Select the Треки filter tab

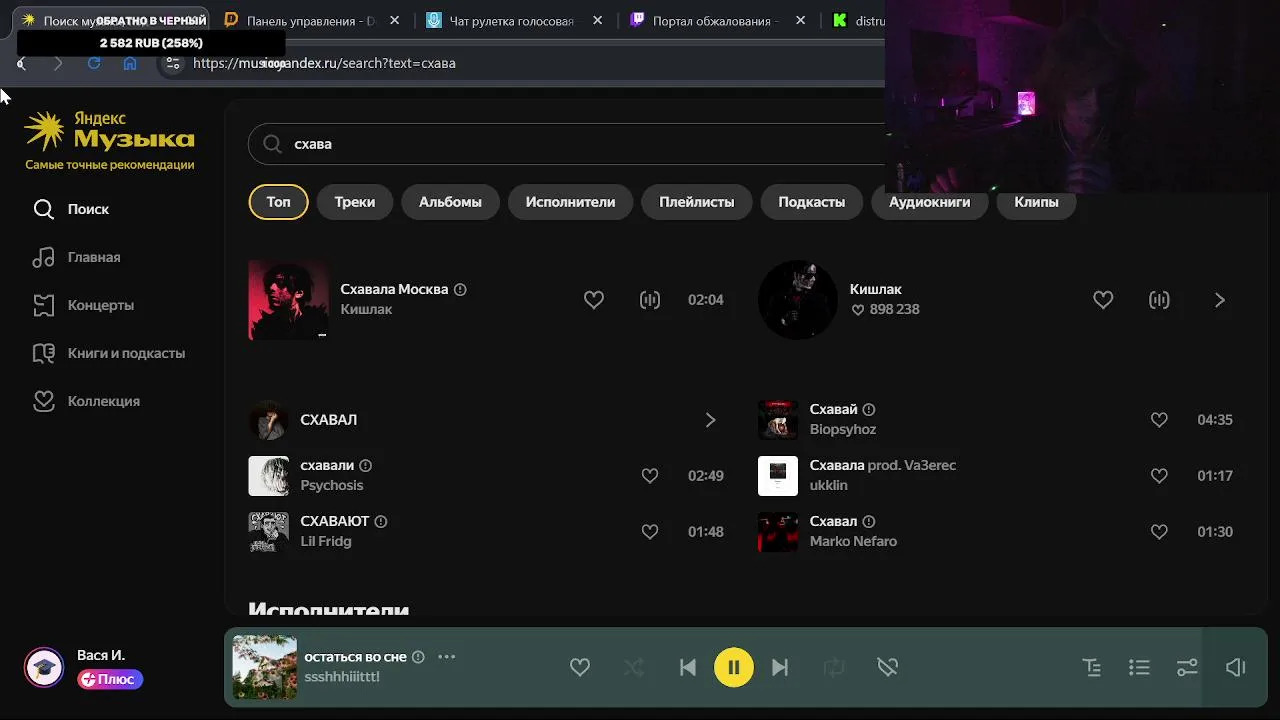coord(355,202)
